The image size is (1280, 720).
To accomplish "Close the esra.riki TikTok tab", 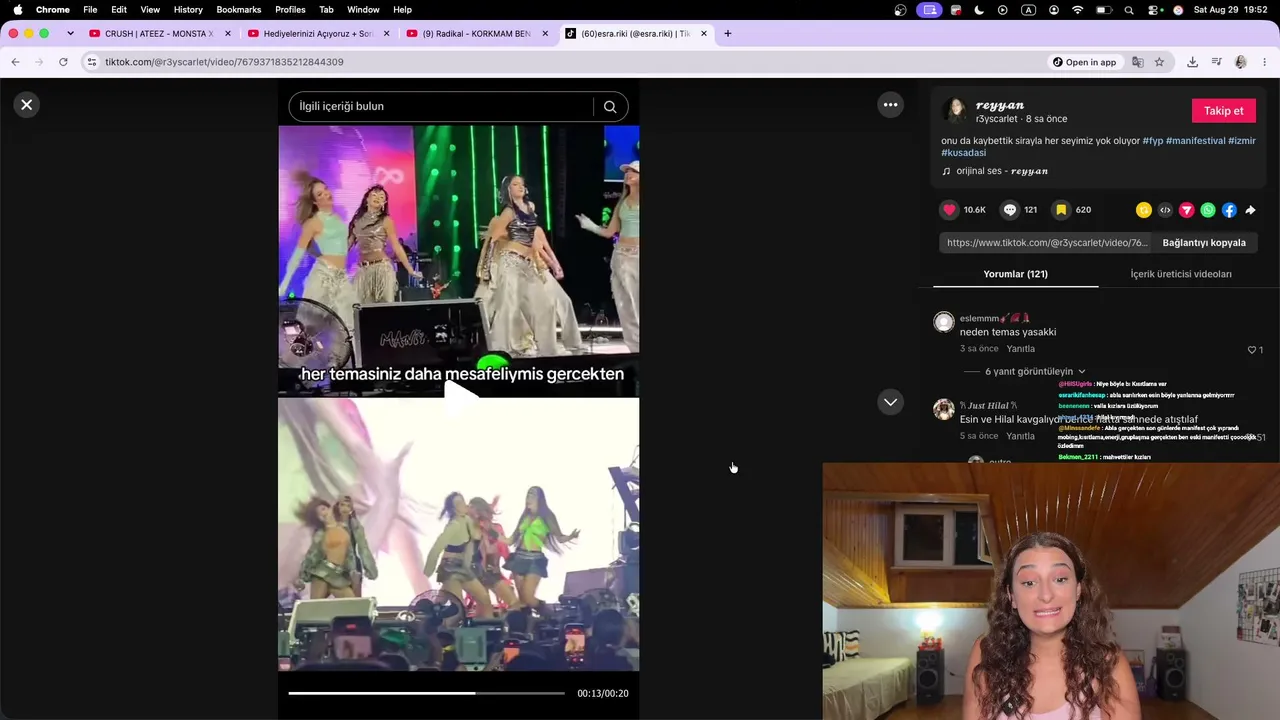I will tap(704, 34).
